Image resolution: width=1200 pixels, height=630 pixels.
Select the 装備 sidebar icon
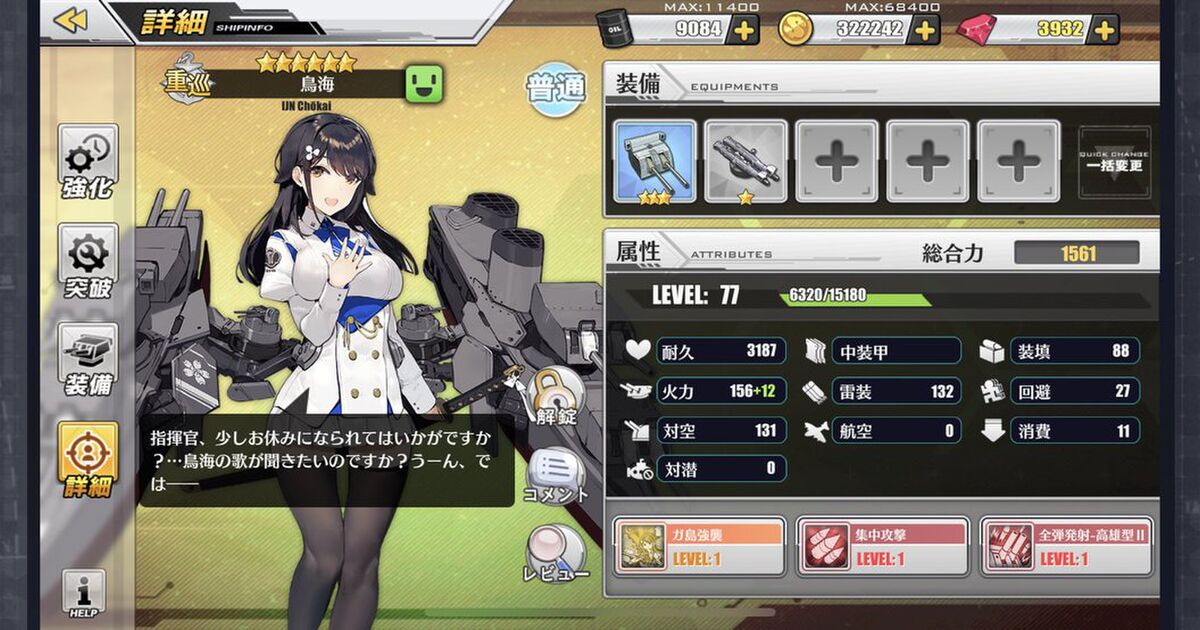[89, 362]
